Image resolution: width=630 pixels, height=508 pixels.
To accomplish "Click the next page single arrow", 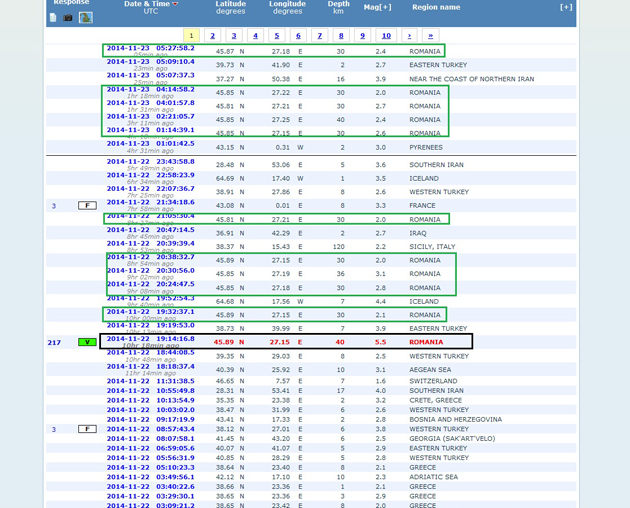I will pyautogui.click(x=408, y=36).
